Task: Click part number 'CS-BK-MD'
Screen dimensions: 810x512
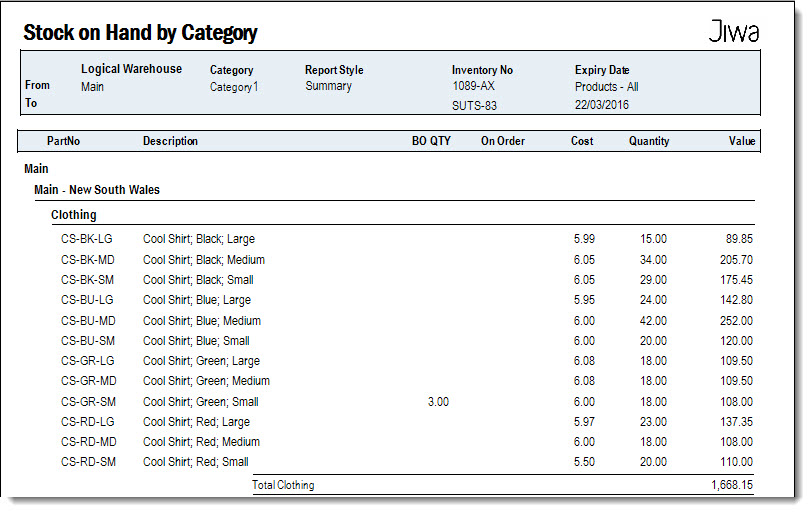Action: click(87, 259)
